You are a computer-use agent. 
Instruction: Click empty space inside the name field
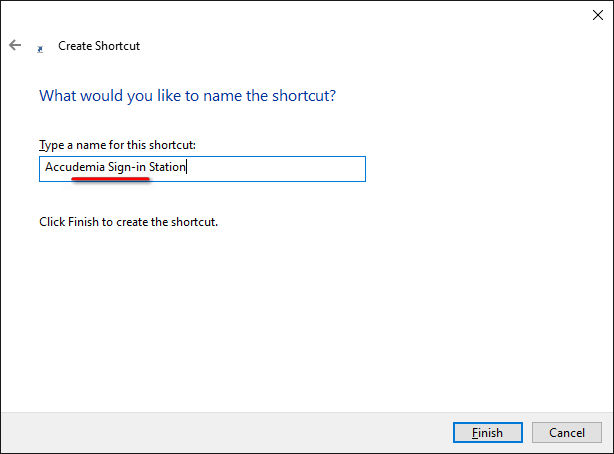[x=276, y=169]
